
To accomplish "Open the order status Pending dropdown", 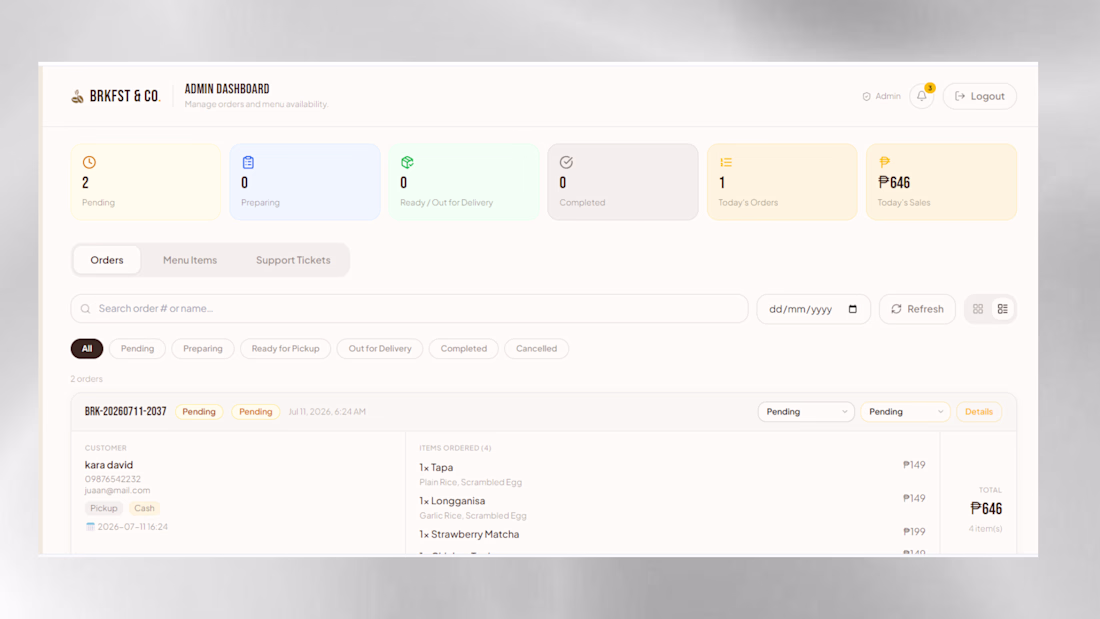I will [x=806, y=412].
